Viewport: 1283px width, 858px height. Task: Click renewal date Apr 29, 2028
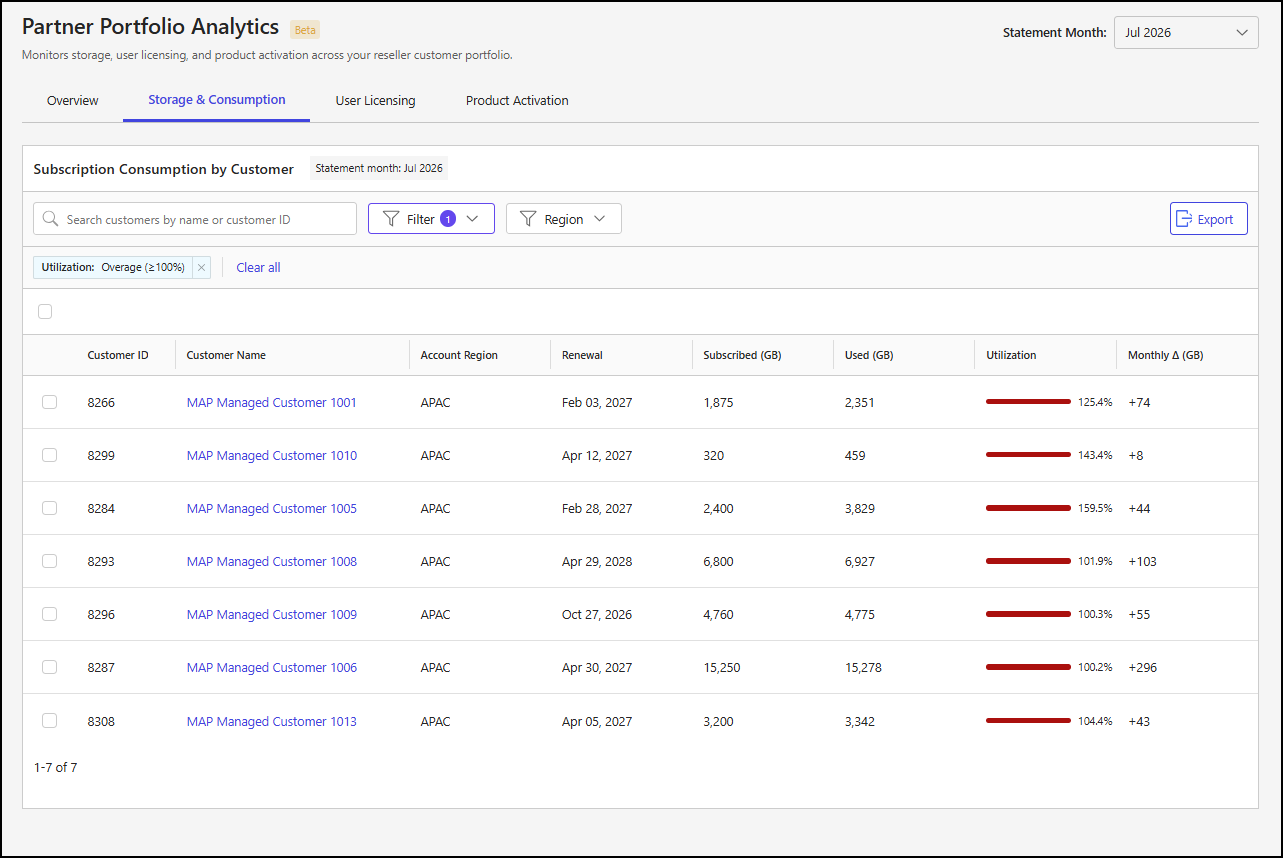click(597, 561)
